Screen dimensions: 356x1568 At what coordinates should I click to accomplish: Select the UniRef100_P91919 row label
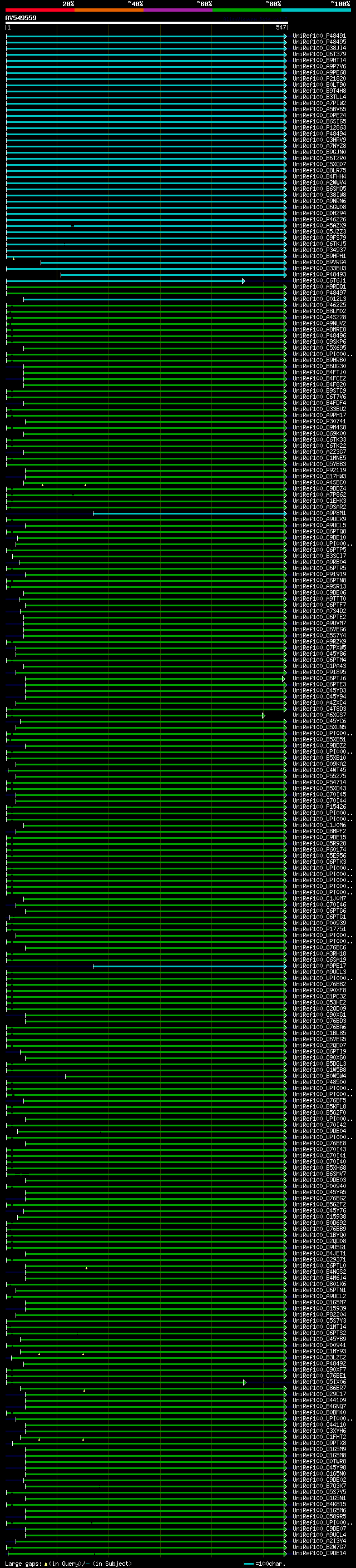(x=319, y=574)
